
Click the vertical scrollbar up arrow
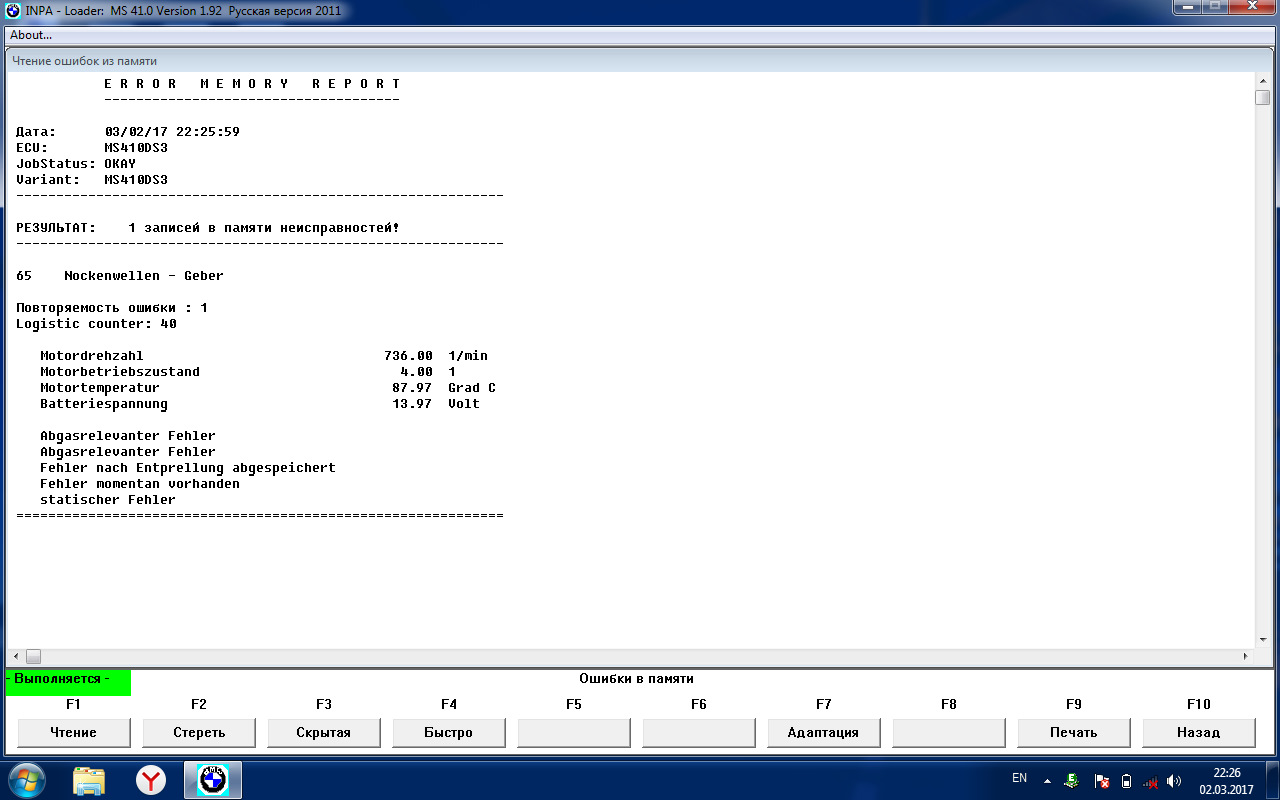click(1262, 80)
